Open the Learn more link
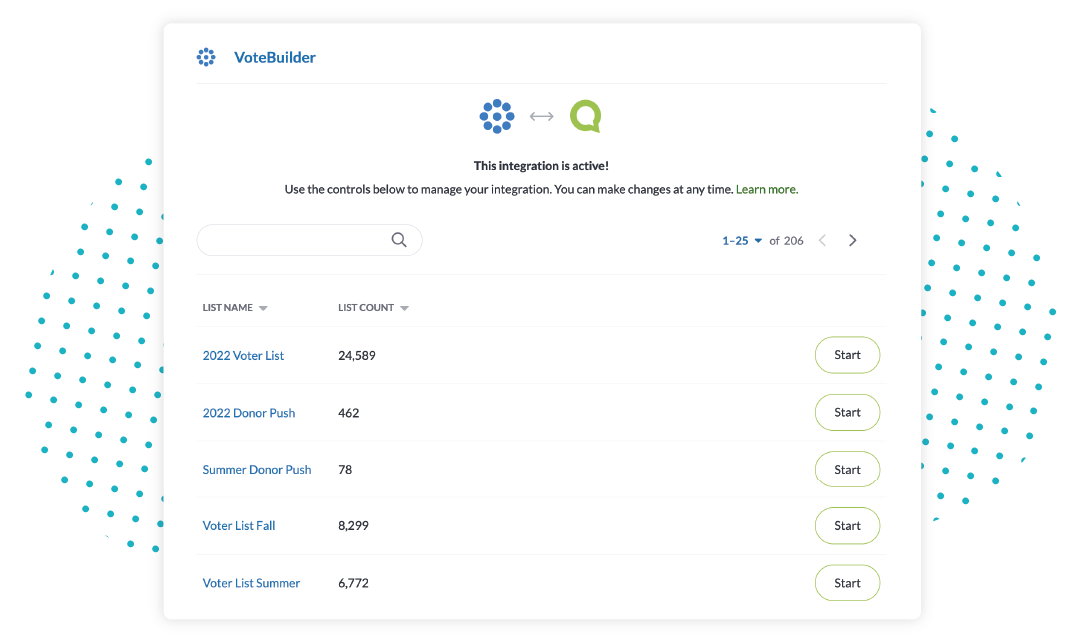 [766, 189]
